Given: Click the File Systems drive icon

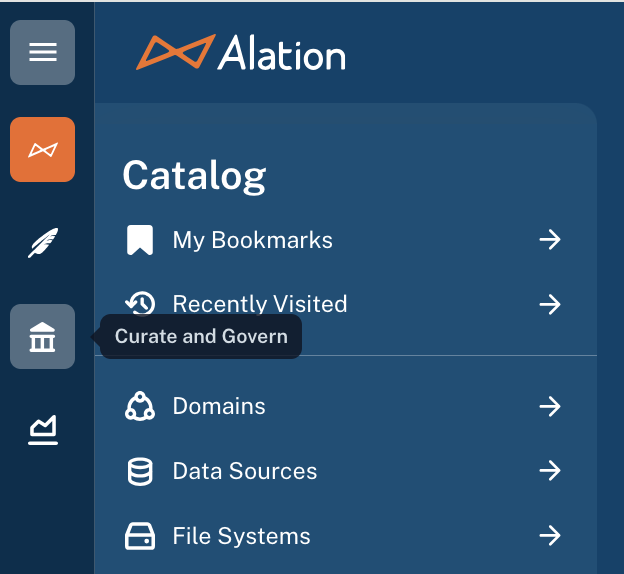Looking at the screenshot, I should click(140, 536).
